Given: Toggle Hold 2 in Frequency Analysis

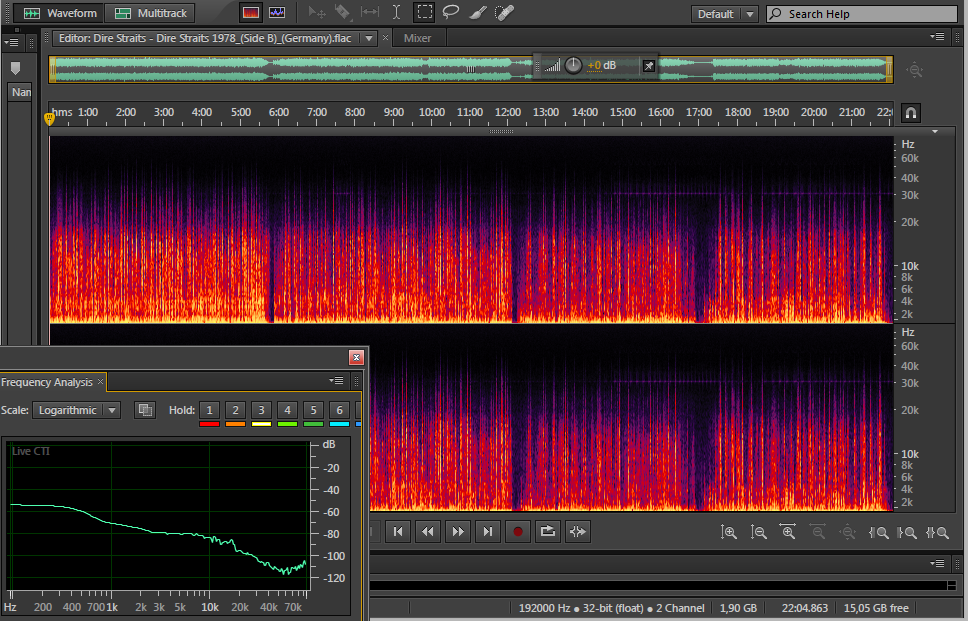Looking at the screenshot, I should 235,410.
